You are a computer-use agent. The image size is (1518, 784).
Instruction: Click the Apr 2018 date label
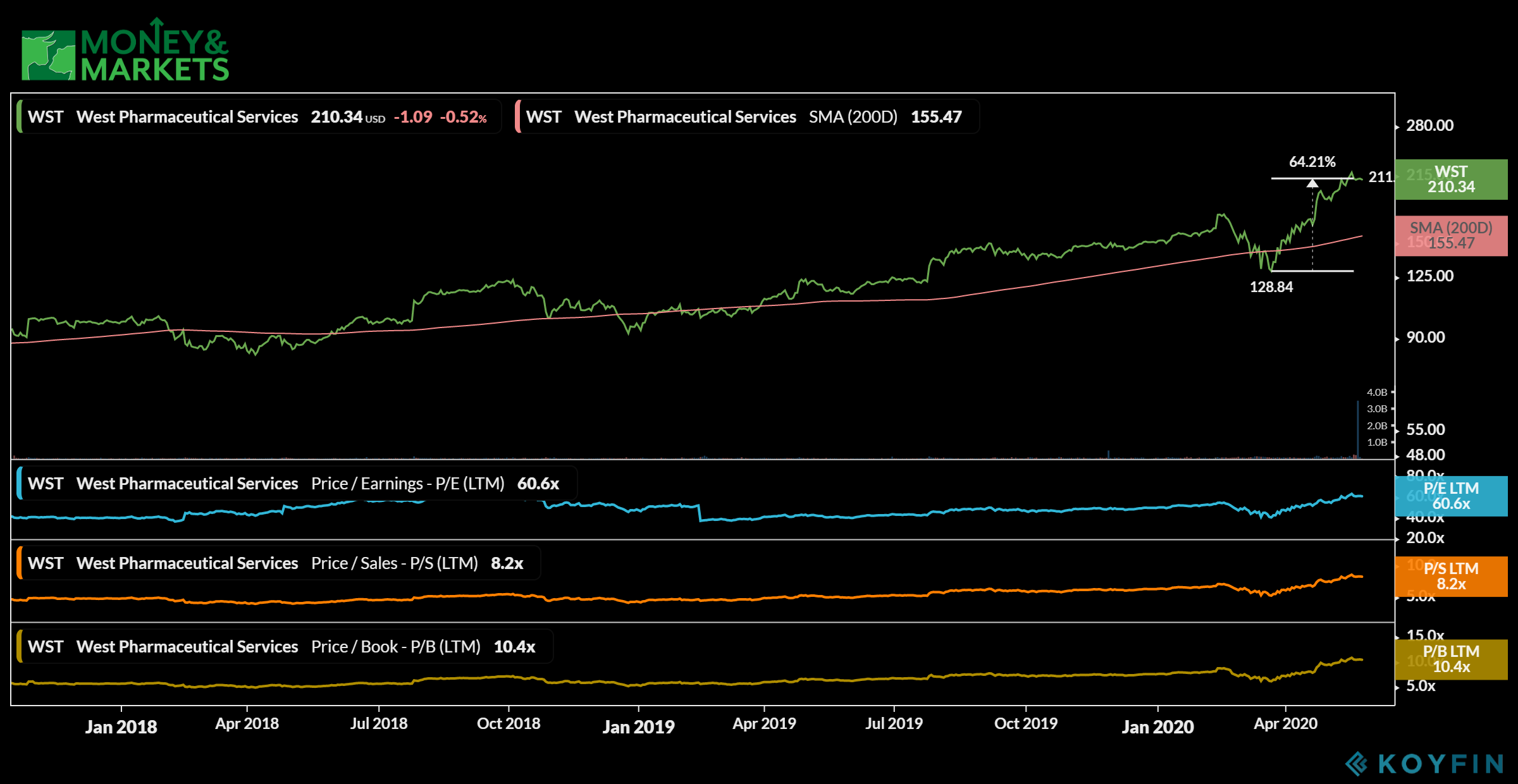tap(247, 724)
